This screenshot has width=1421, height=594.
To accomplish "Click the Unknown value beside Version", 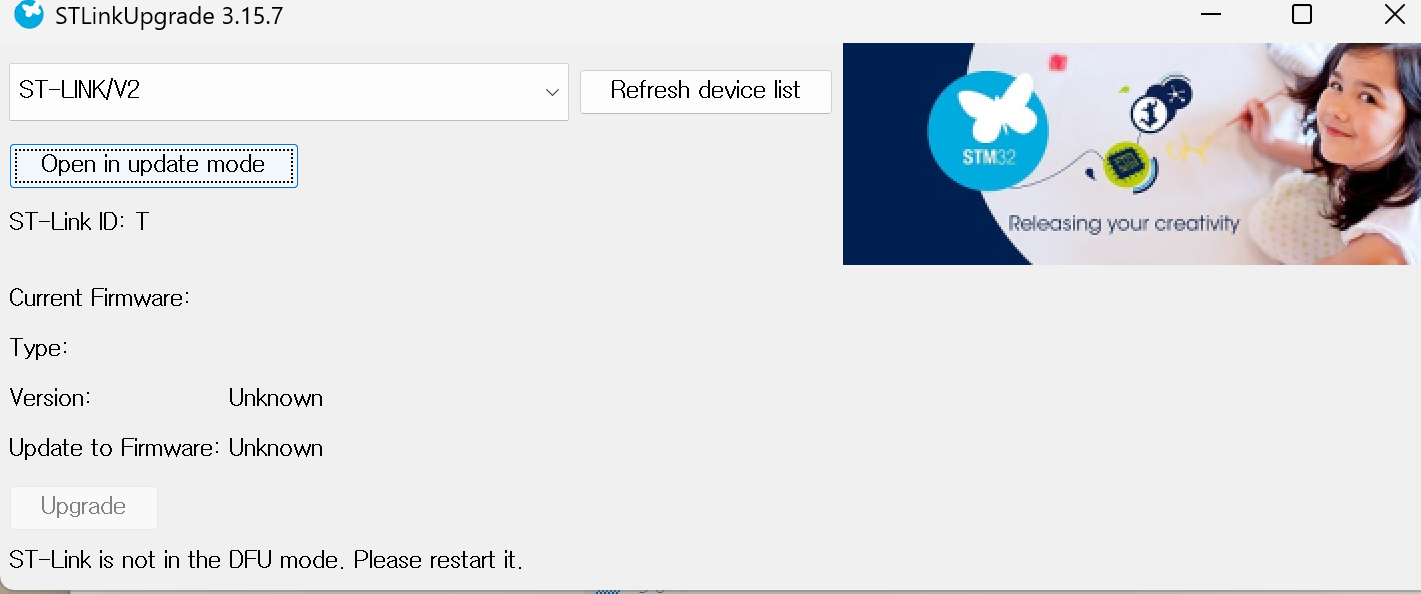I will click(276, 398).
